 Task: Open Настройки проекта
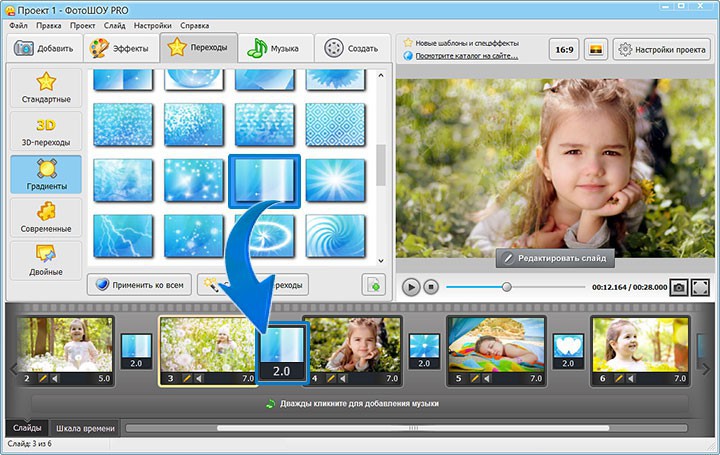pos(662,49)
